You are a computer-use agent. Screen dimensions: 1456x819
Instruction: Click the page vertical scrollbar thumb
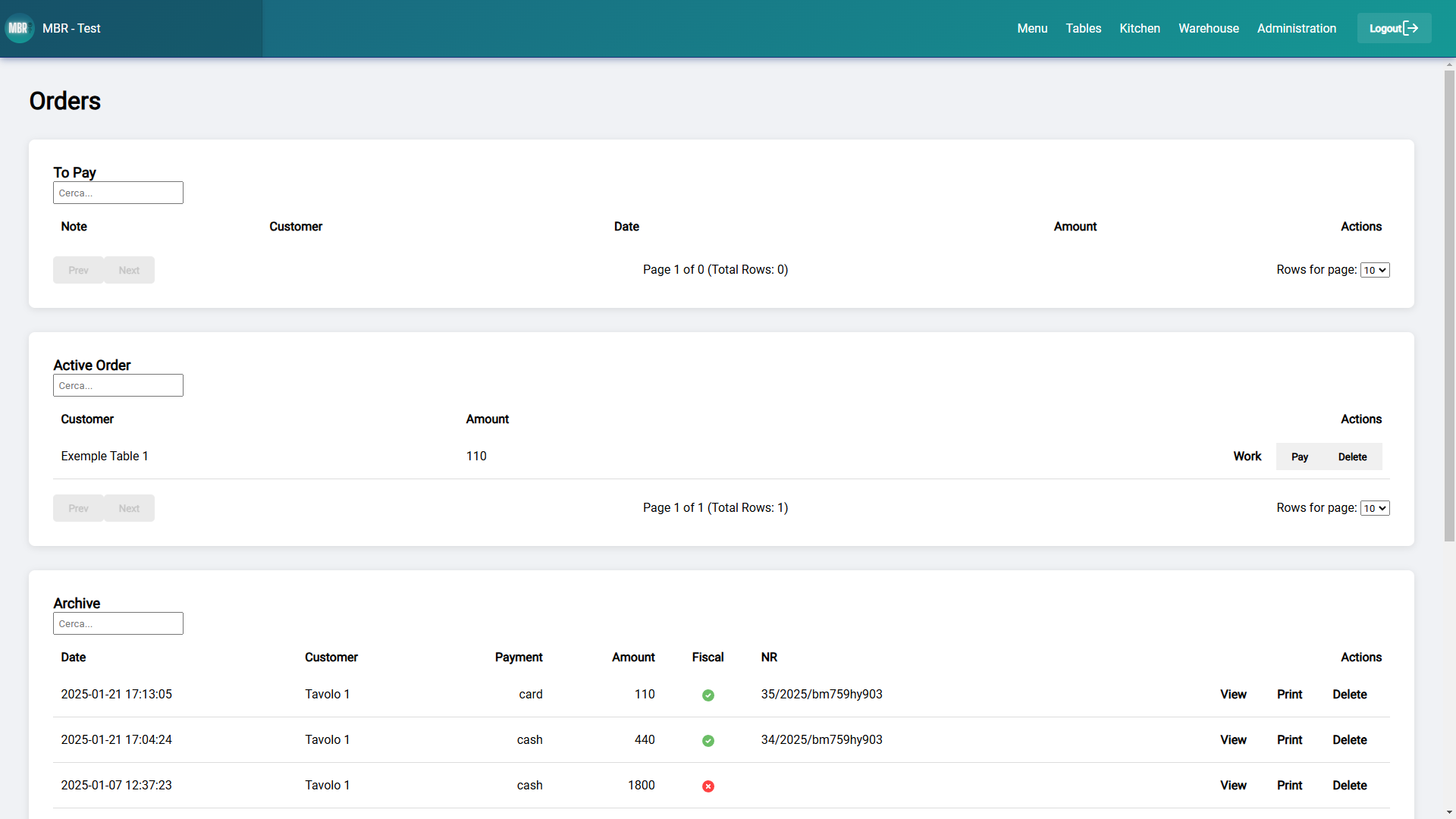coord(1449,306)
